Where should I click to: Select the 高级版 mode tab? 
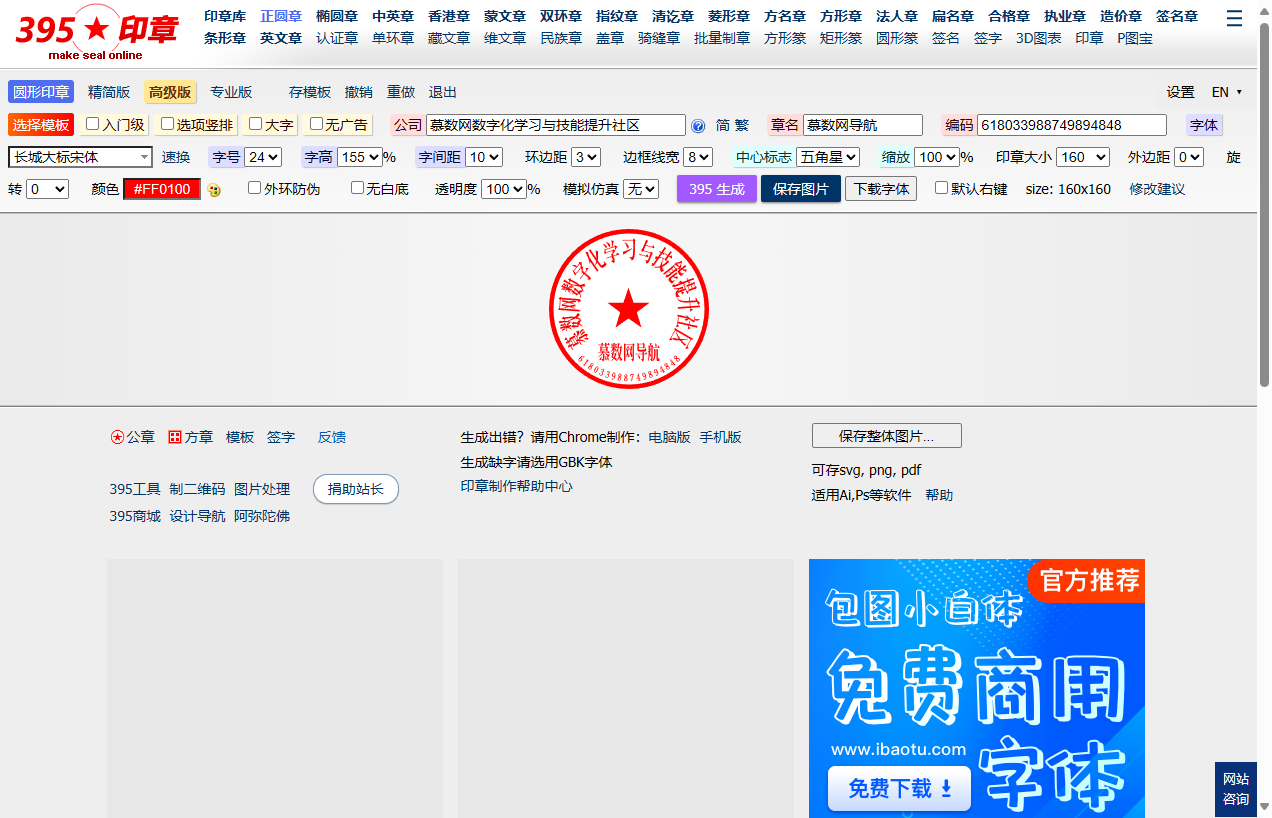[x=172, y=91]
